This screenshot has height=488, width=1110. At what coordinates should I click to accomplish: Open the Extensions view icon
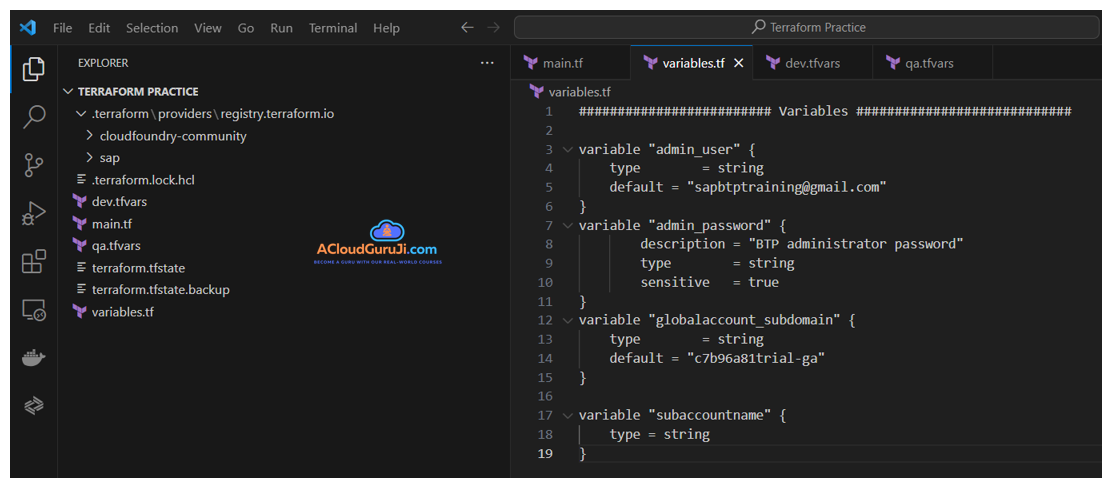pos(34,262)
